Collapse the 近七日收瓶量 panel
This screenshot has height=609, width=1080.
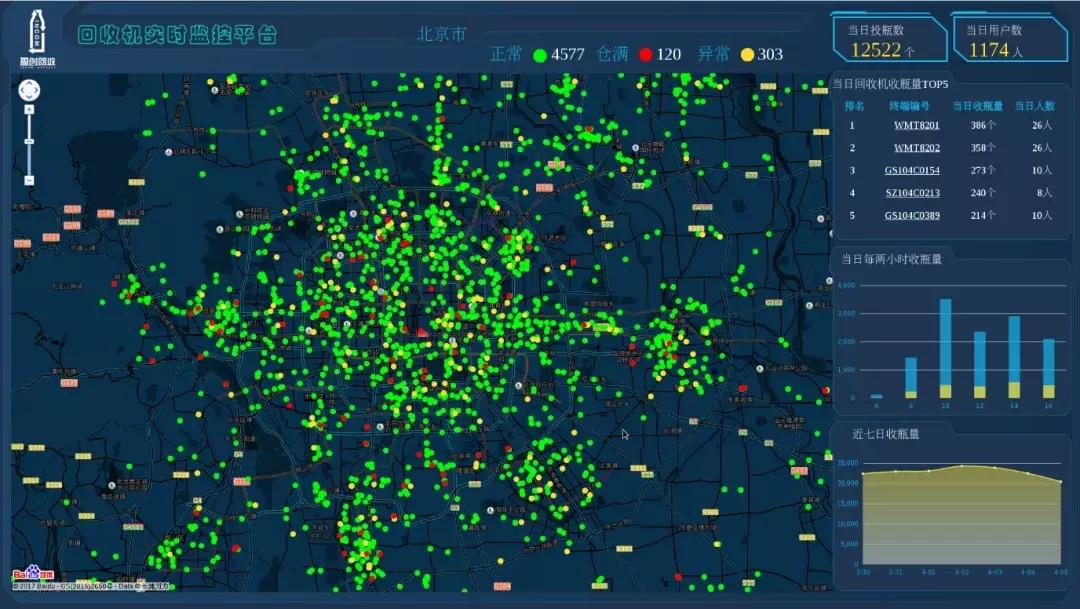click(885, 434)
